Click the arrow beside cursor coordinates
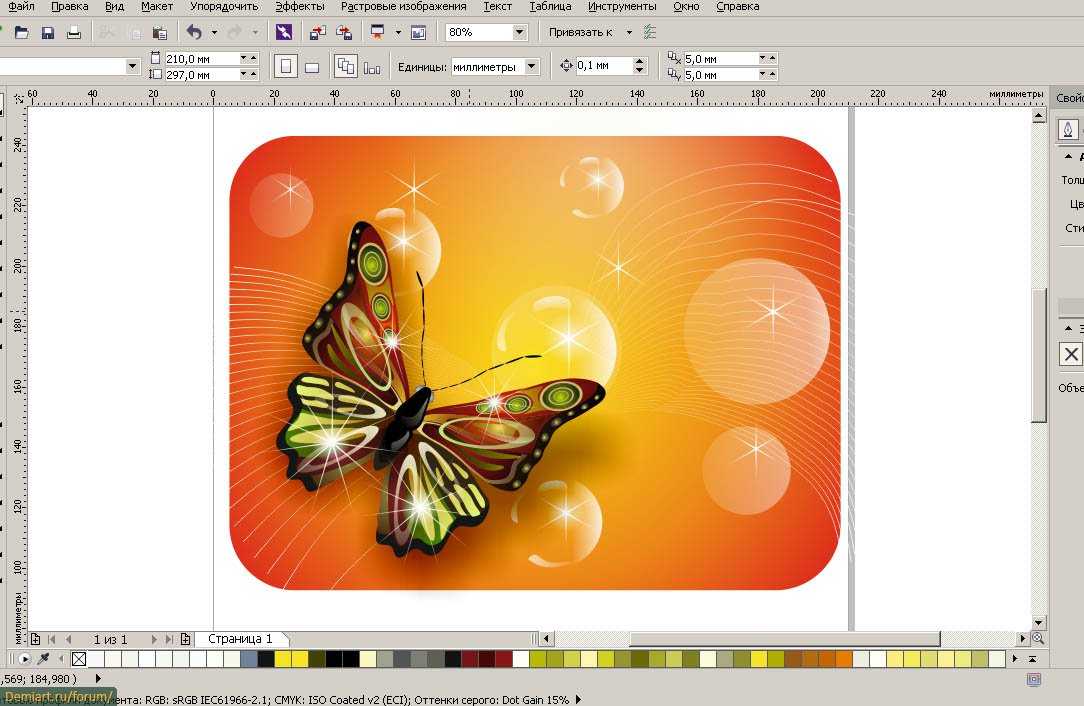1084x706 pixels. (x=97, y=678)
